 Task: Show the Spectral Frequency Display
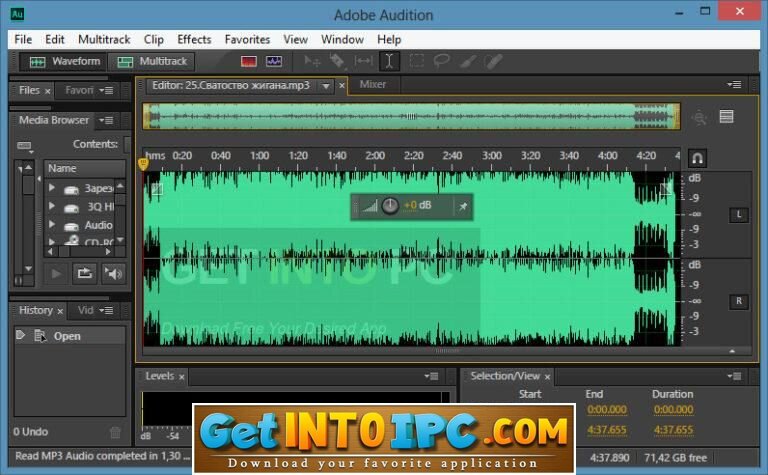click(249, 62)
